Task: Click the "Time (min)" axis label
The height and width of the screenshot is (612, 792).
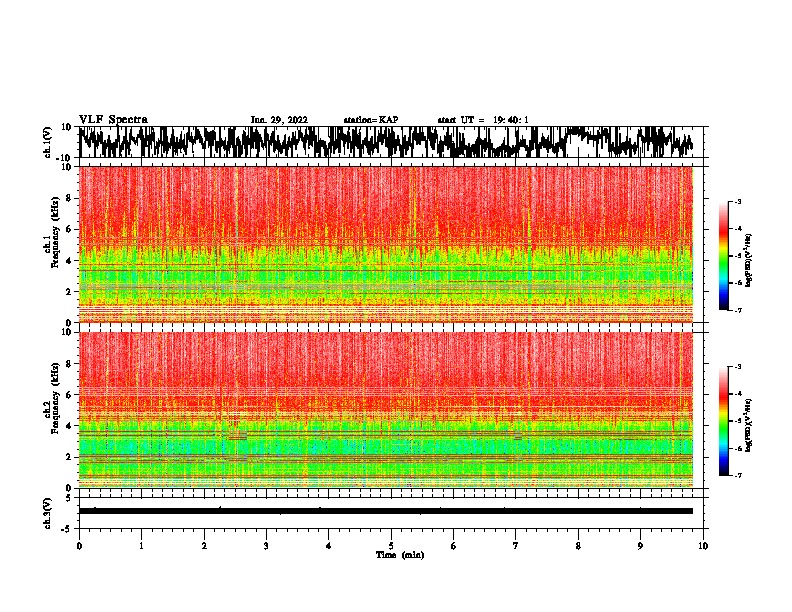Action: [x=400, y=555]
